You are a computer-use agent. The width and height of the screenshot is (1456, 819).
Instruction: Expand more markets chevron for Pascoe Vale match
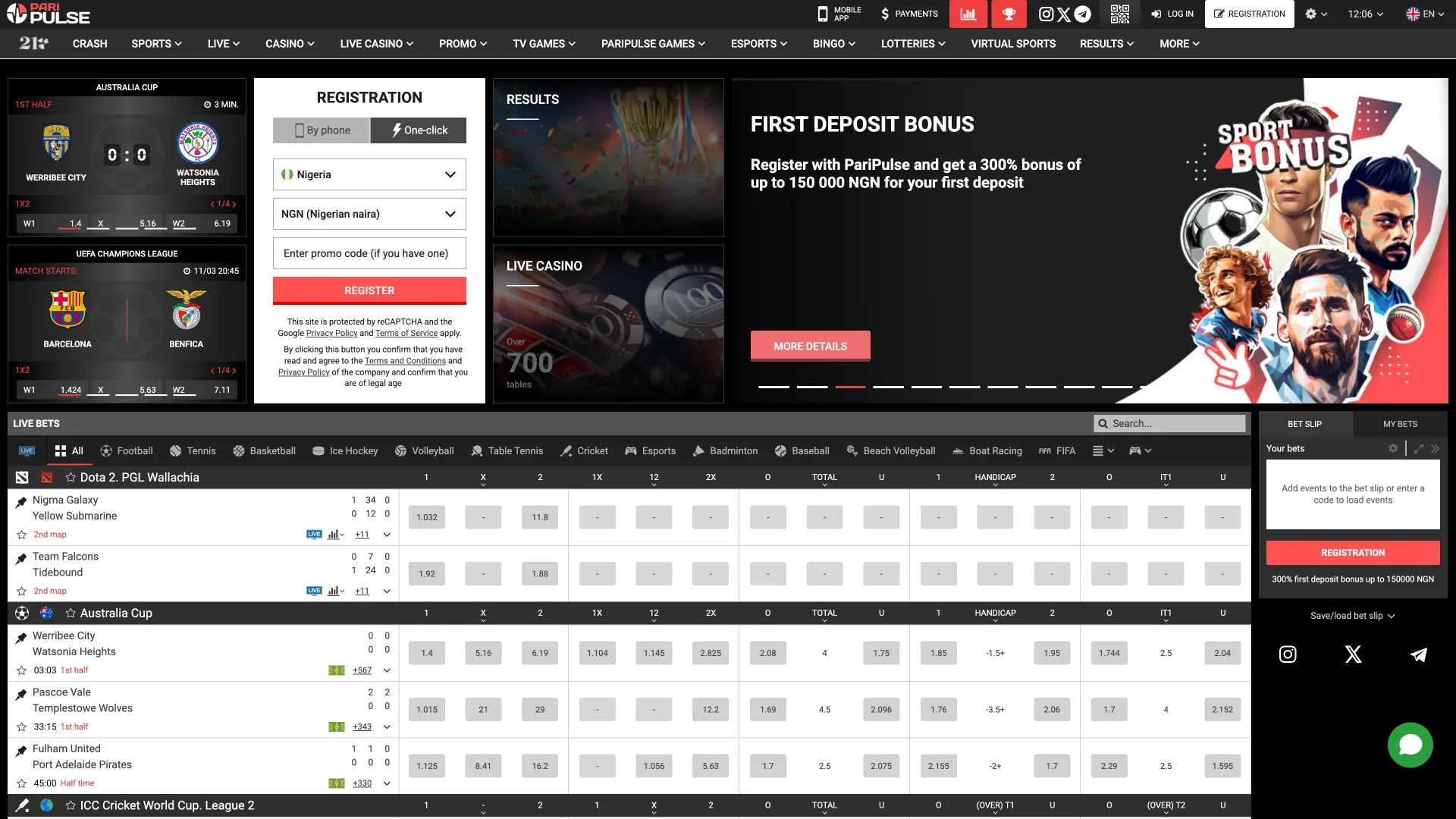(x=387, y=726)
